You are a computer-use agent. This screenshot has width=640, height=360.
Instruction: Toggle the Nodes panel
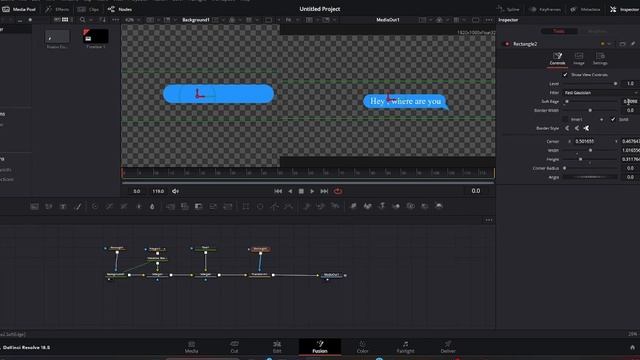coord(120,9)
